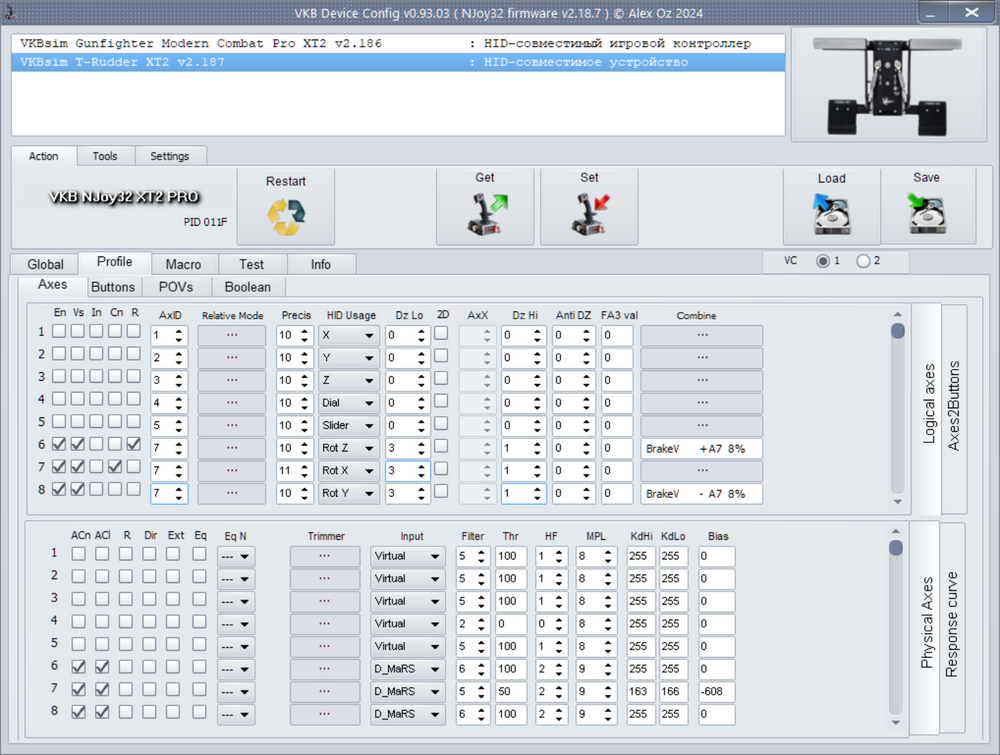Click Combine BrakeV +A7 8% button
The height and width of the screenshot is (755, 1000).
[x=702, y=448]
